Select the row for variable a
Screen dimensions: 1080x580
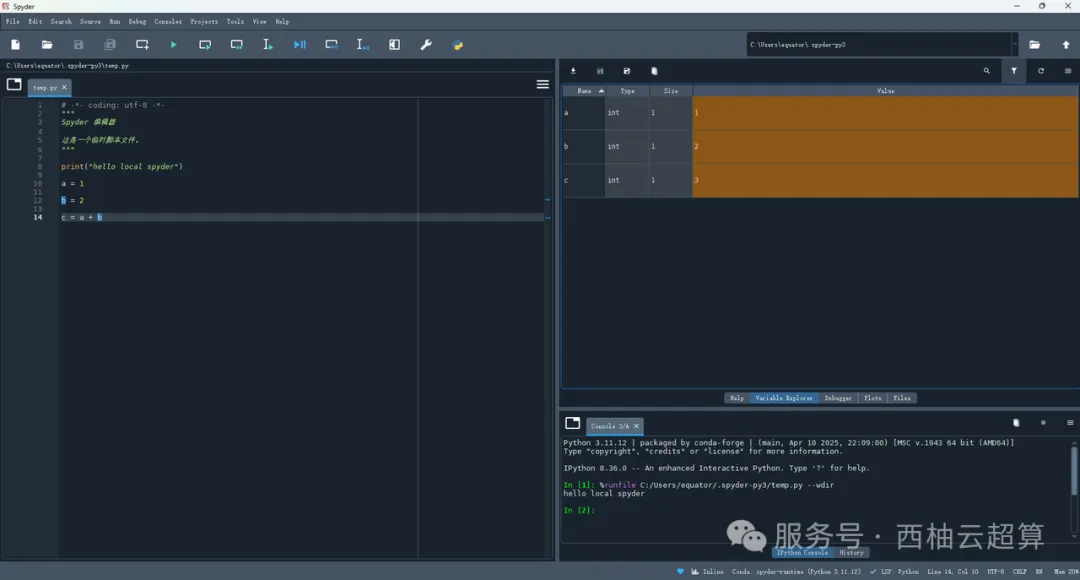pyautogui.click(x=820, y=112)
